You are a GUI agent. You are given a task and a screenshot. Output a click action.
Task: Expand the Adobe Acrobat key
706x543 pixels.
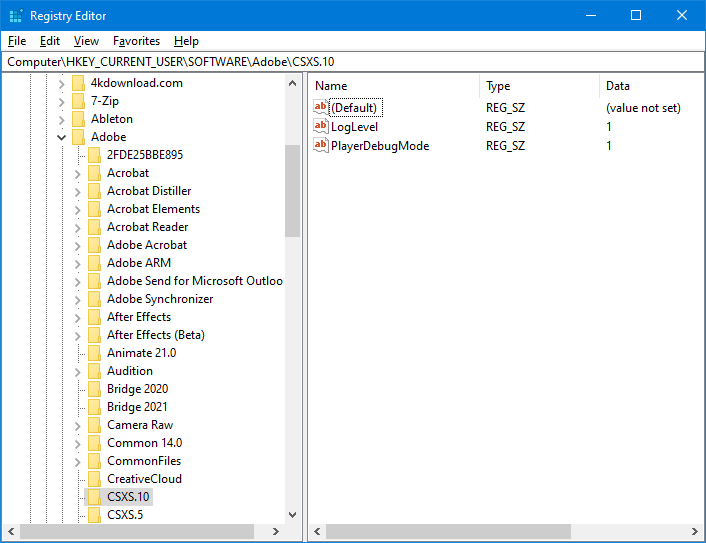click(x=77, y=246)
